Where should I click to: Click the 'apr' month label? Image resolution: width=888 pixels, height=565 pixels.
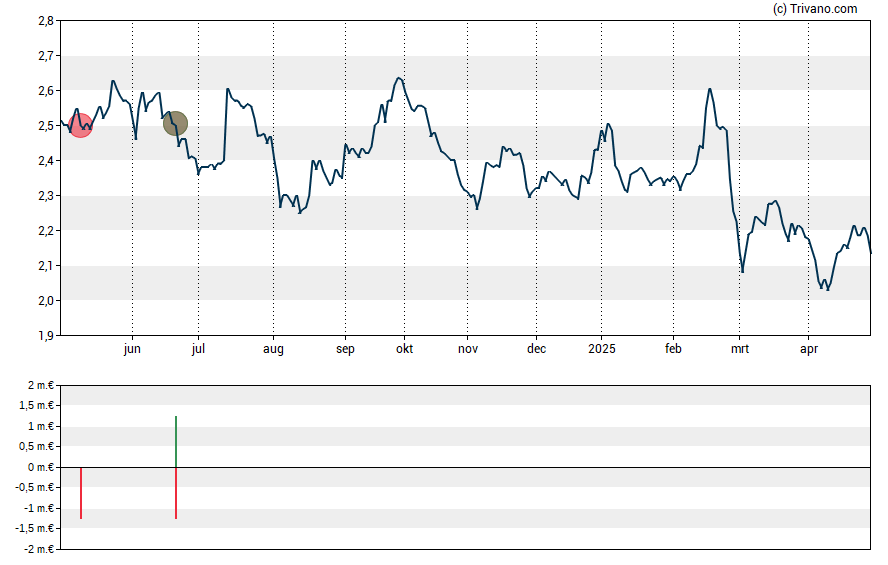click(x=809, y=349)
